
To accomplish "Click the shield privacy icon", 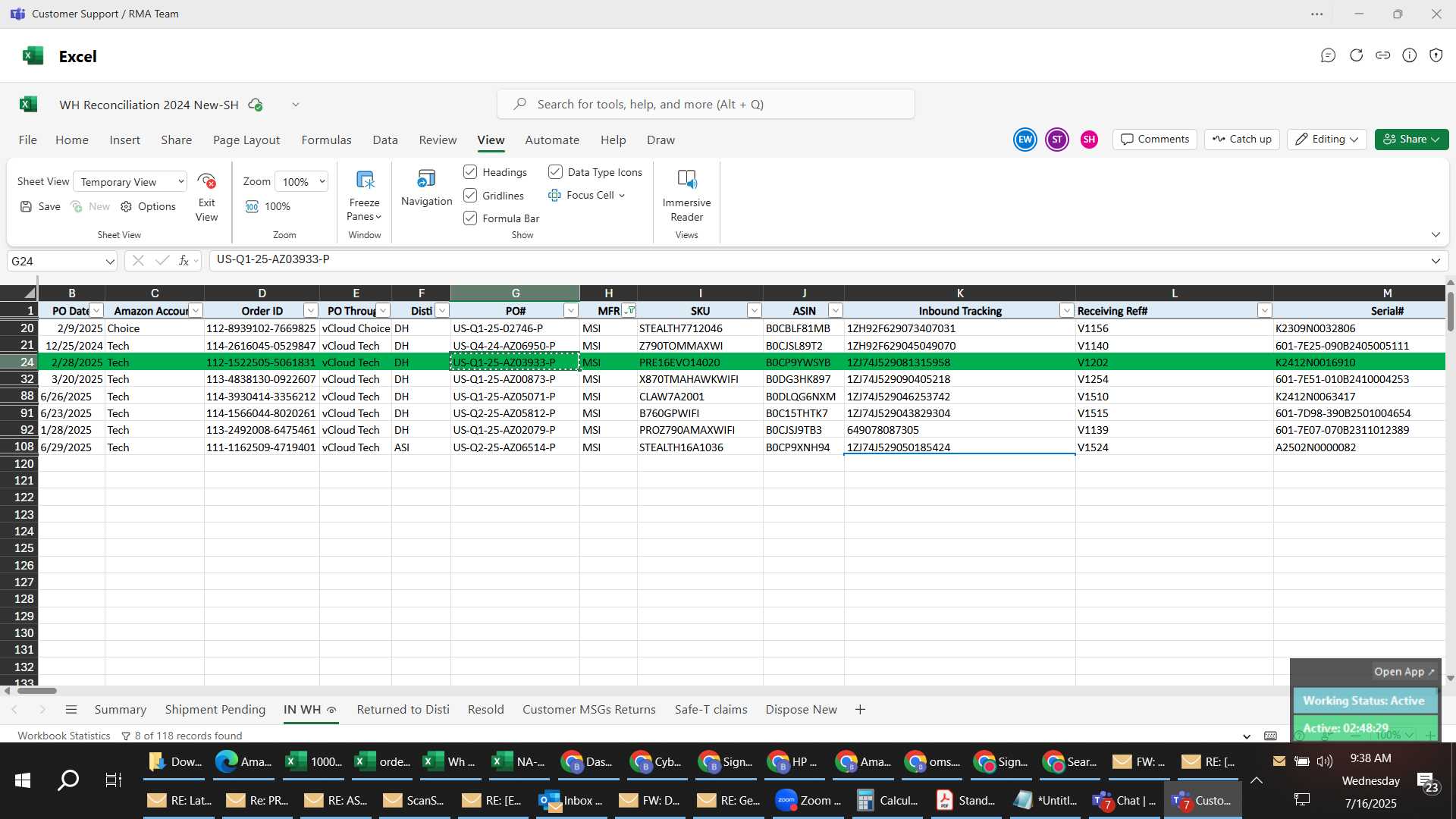I will point(1436,55).
